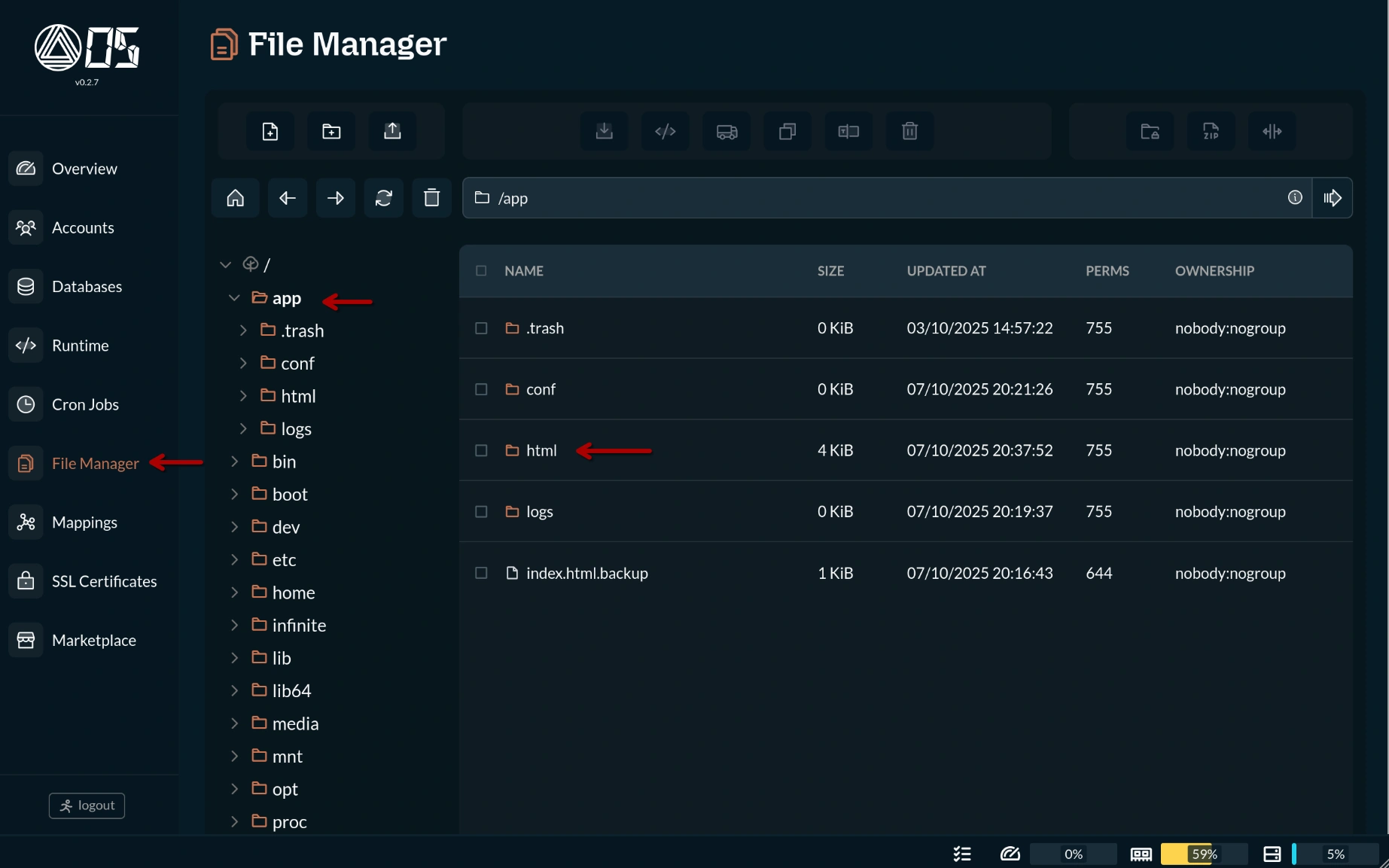1389x868 pixels.
Task: Select the index.html.backup file checkbox
Action: (481, 573)
